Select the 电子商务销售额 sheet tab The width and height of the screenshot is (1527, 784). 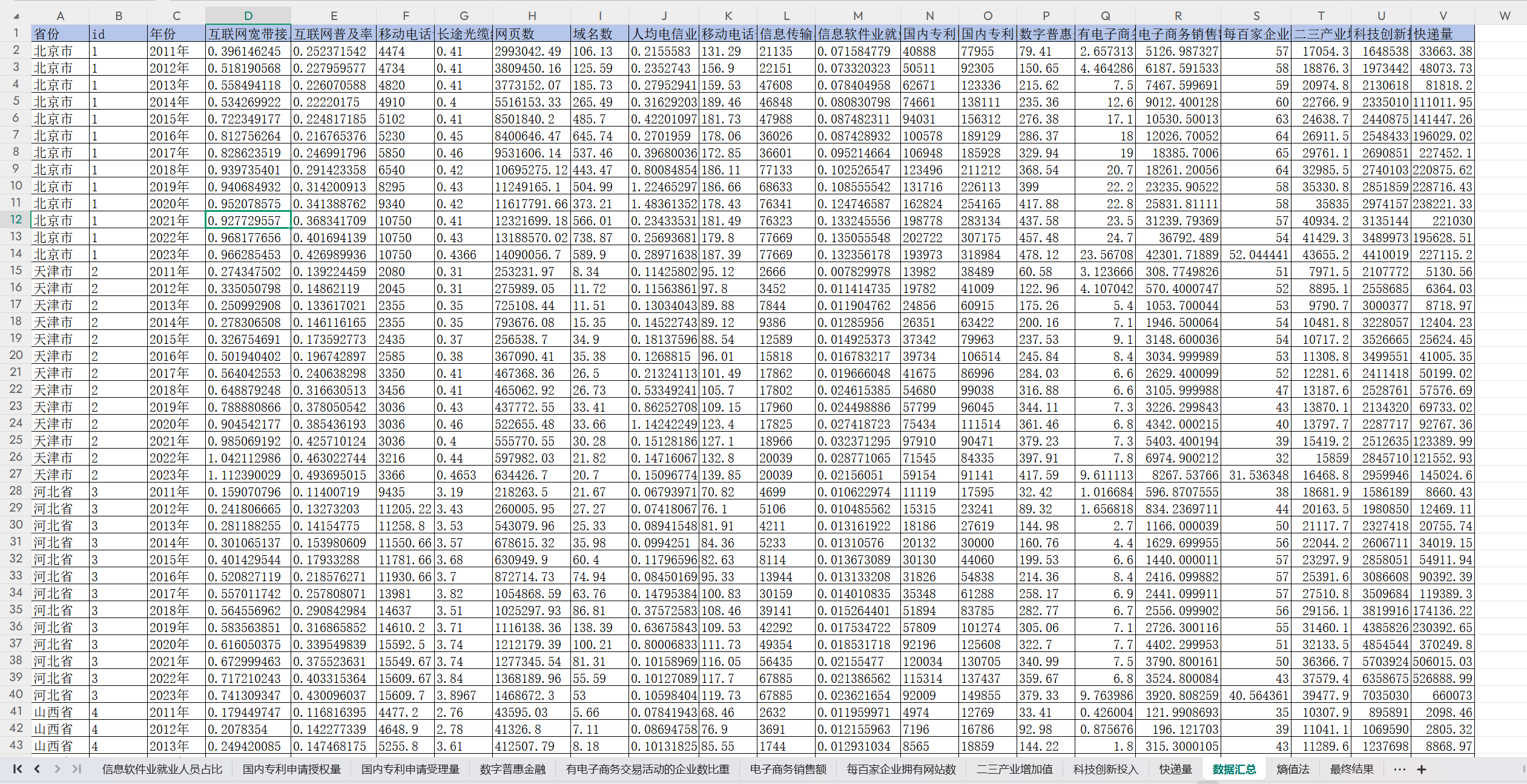click(x=788, y=769)
